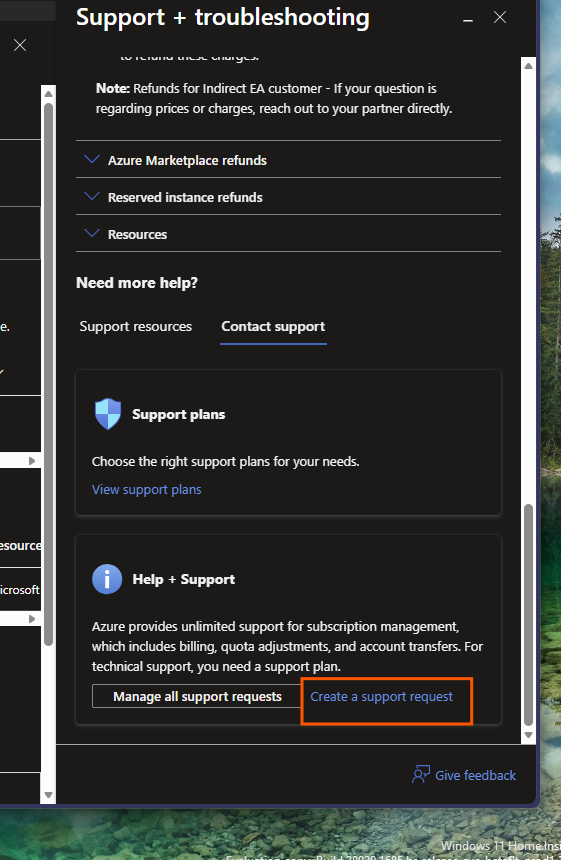This screenshot has height=860, width=561.
Task: Click the left pane scrollbar down arrow
Action: pyautogui.click(x=48, y=795)
